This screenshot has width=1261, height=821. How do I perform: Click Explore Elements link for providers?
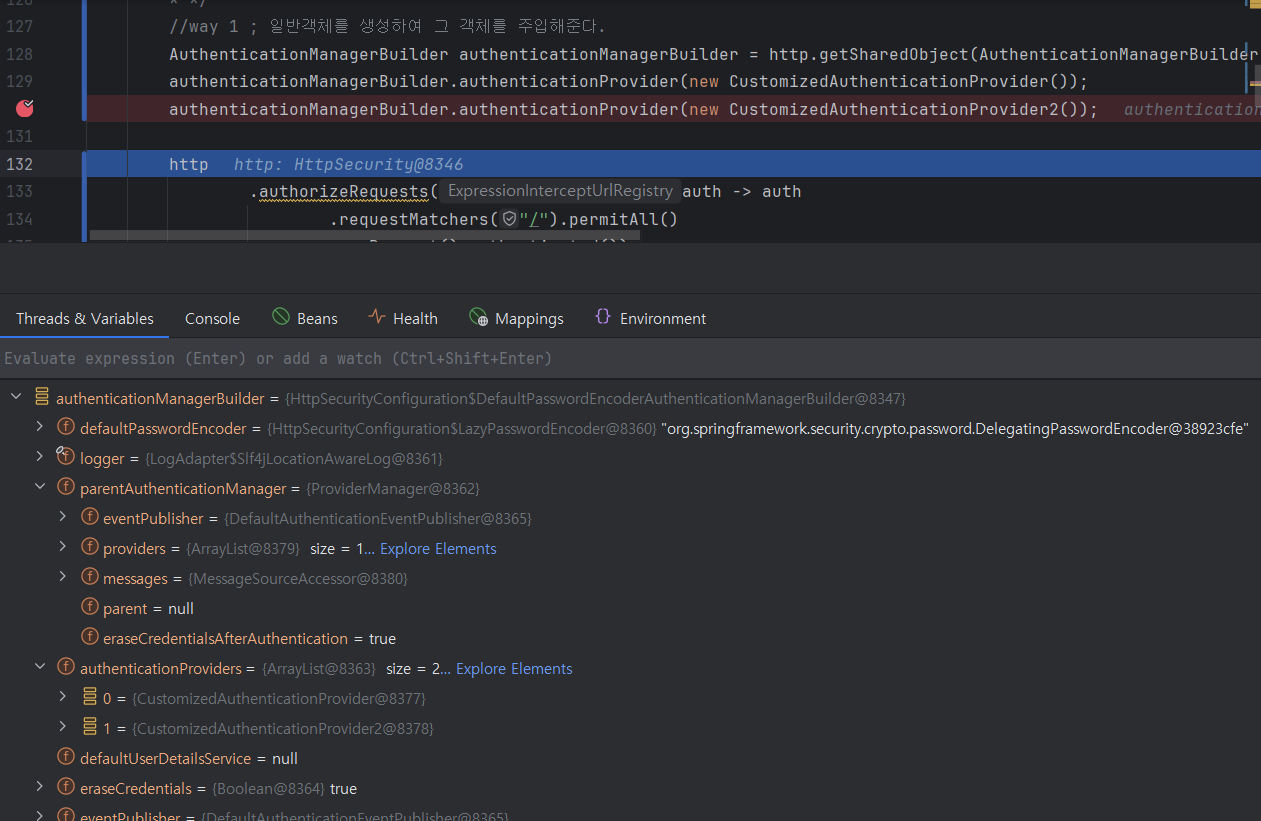[x=438, y=548]
